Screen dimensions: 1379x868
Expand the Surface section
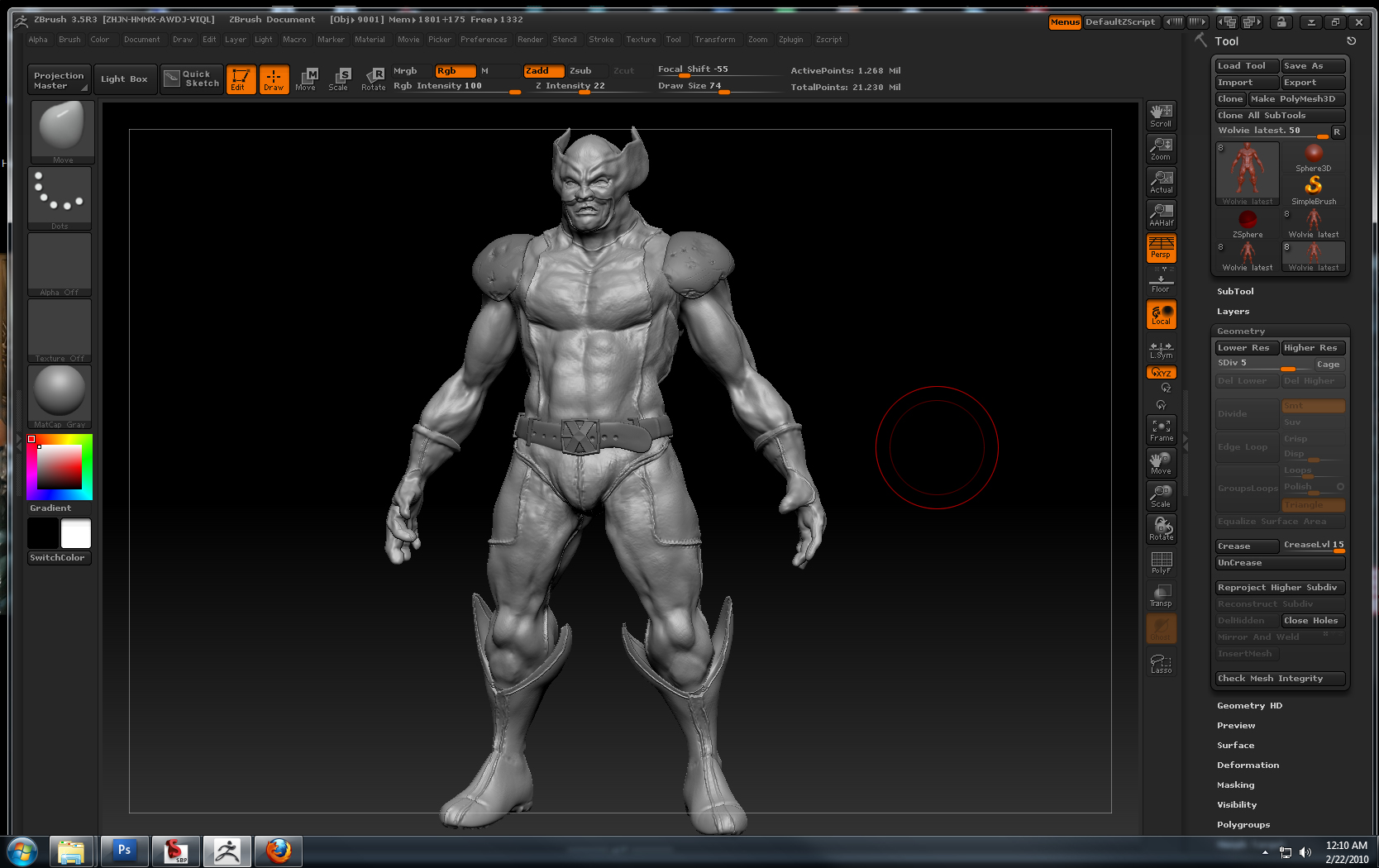click(x=1235, y=746)
